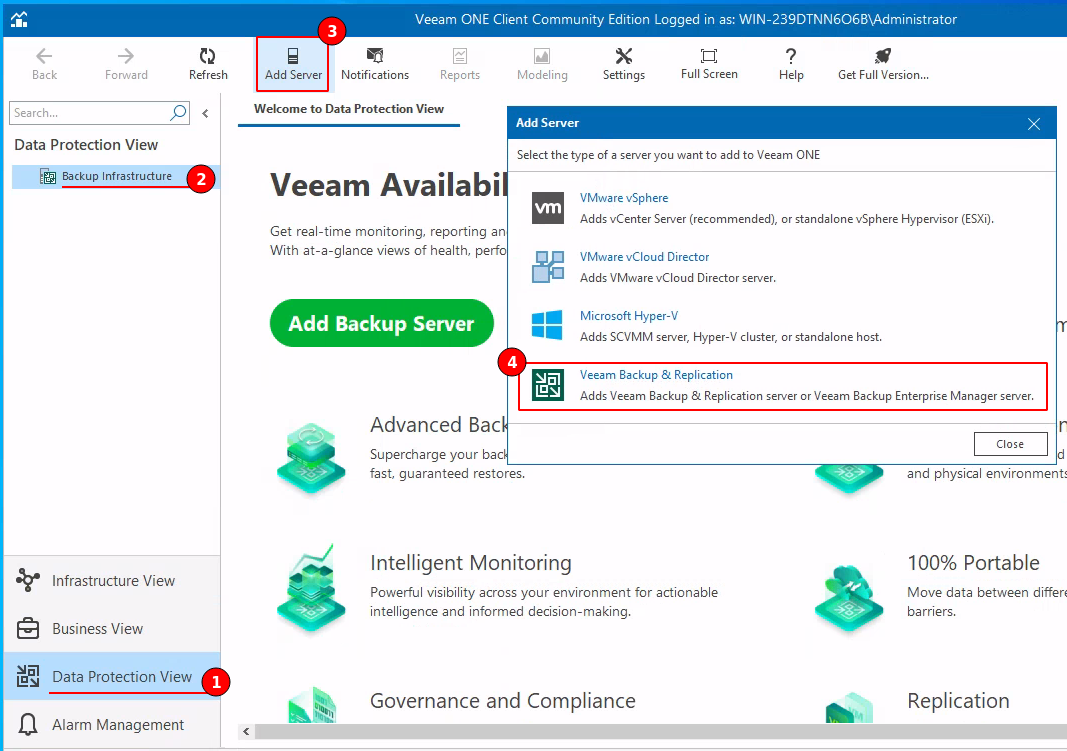Switch to Business View
The image size is (1067, 751).
[x=112, y=629]
